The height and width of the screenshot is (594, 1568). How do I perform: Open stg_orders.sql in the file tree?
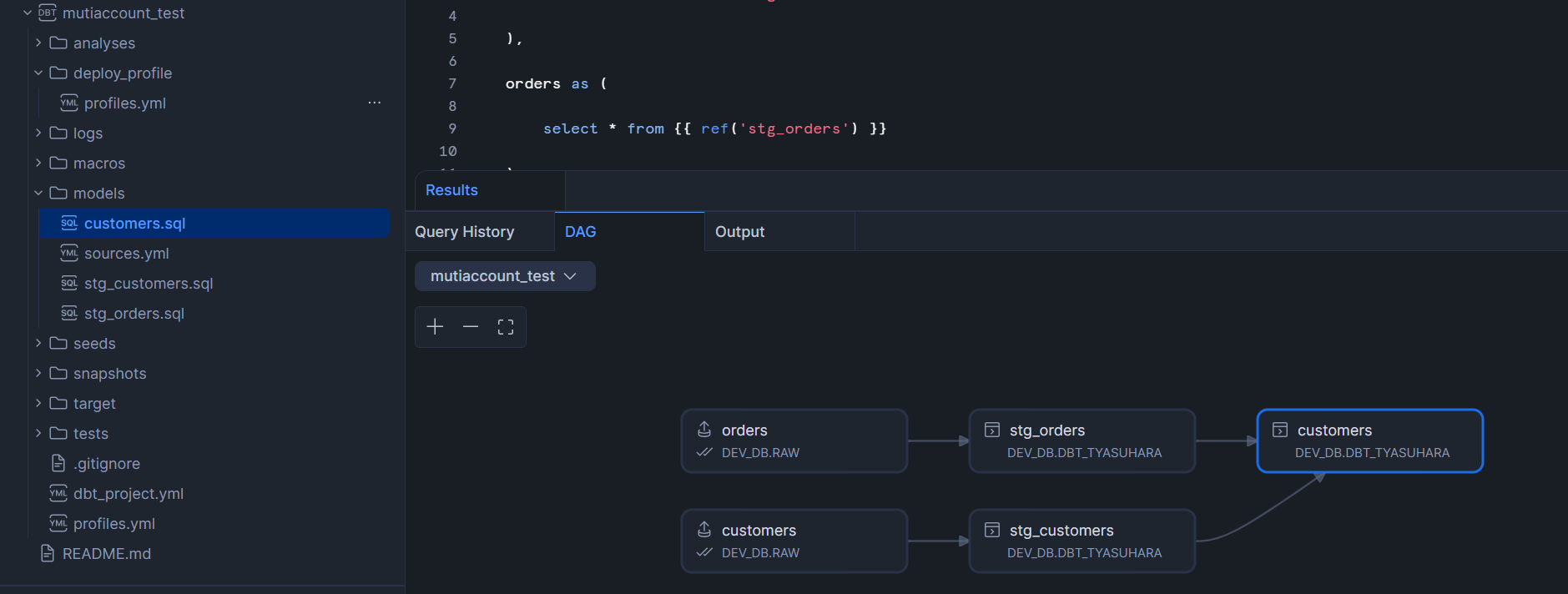pyautogui.click(x=134, y=314)
